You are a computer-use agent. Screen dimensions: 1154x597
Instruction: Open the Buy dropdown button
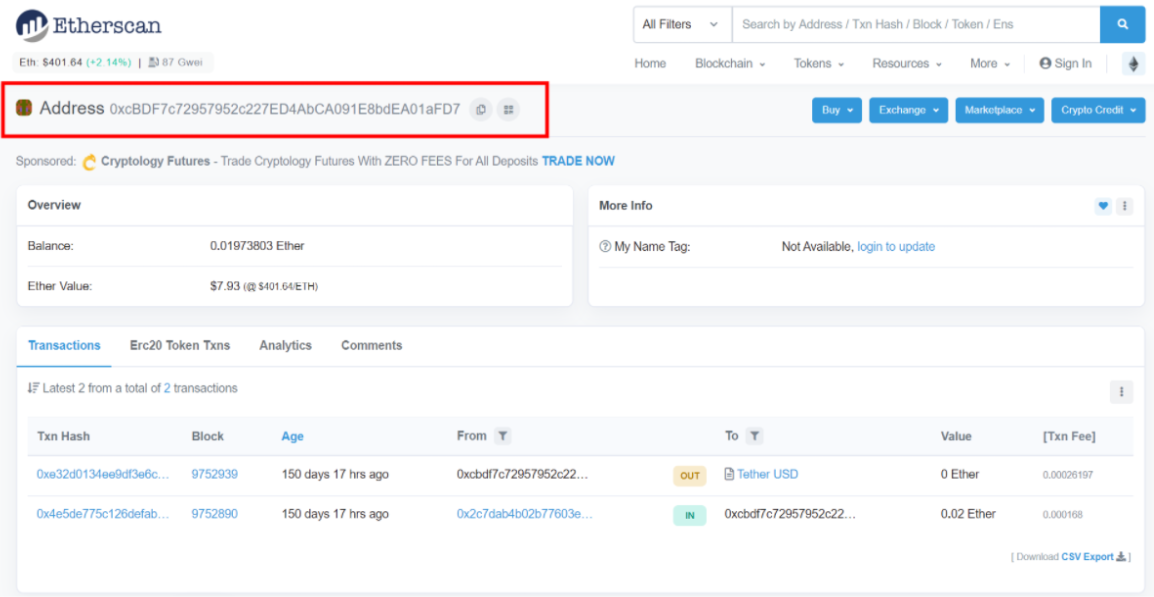coord(837,110)
